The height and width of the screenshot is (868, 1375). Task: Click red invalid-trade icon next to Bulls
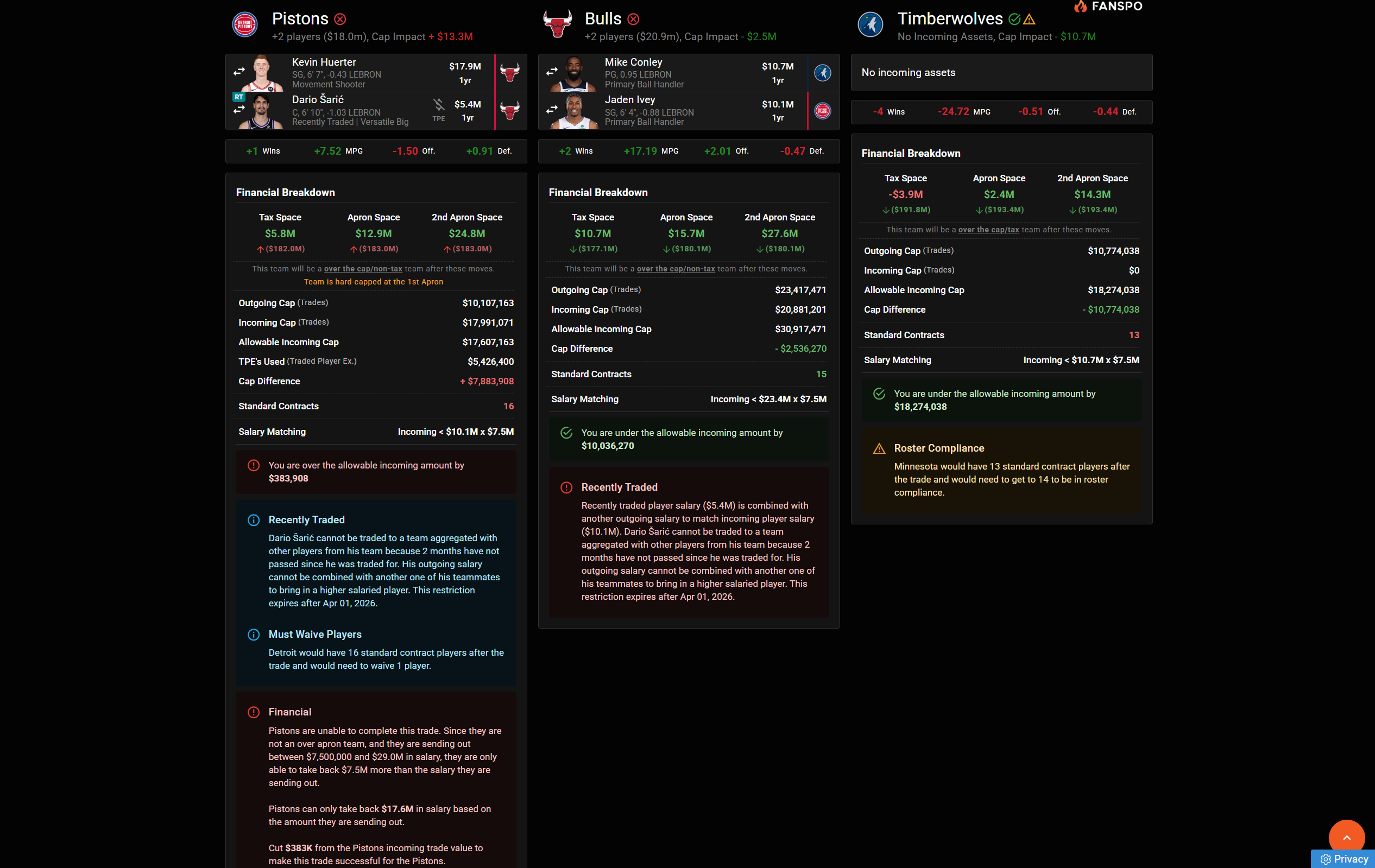point(633,20)
